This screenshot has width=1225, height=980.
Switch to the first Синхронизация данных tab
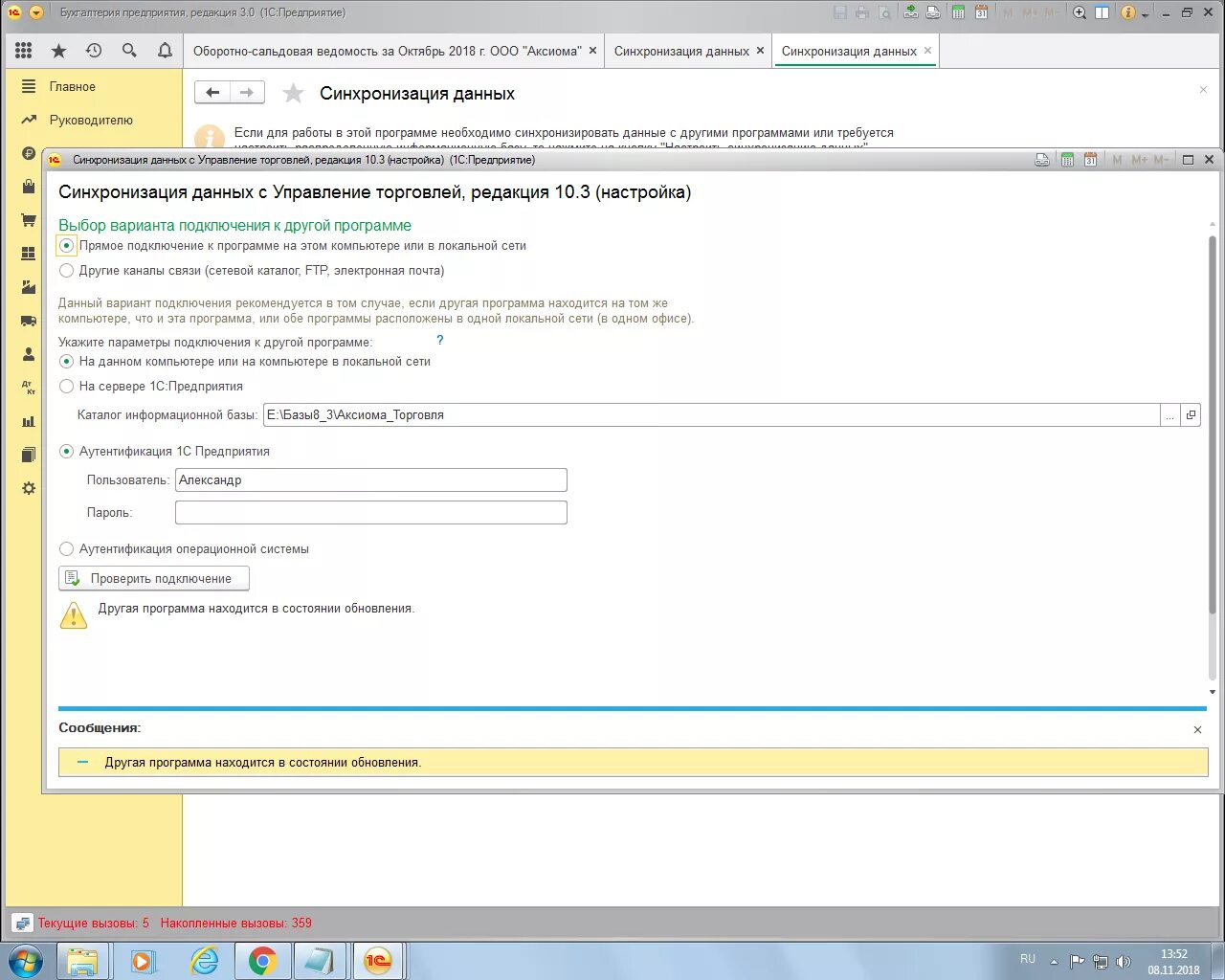tap(681, 51)
